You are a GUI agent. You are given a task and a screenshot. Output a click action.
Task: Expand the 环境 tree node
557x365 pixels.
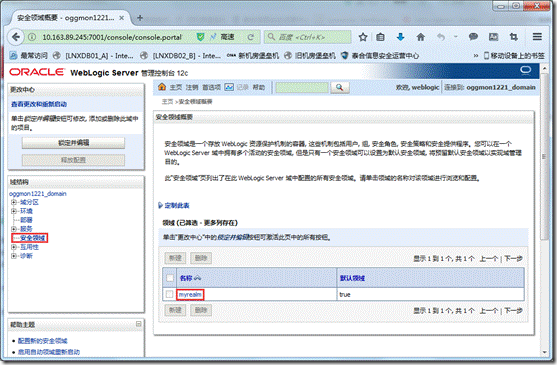point(13,211)
